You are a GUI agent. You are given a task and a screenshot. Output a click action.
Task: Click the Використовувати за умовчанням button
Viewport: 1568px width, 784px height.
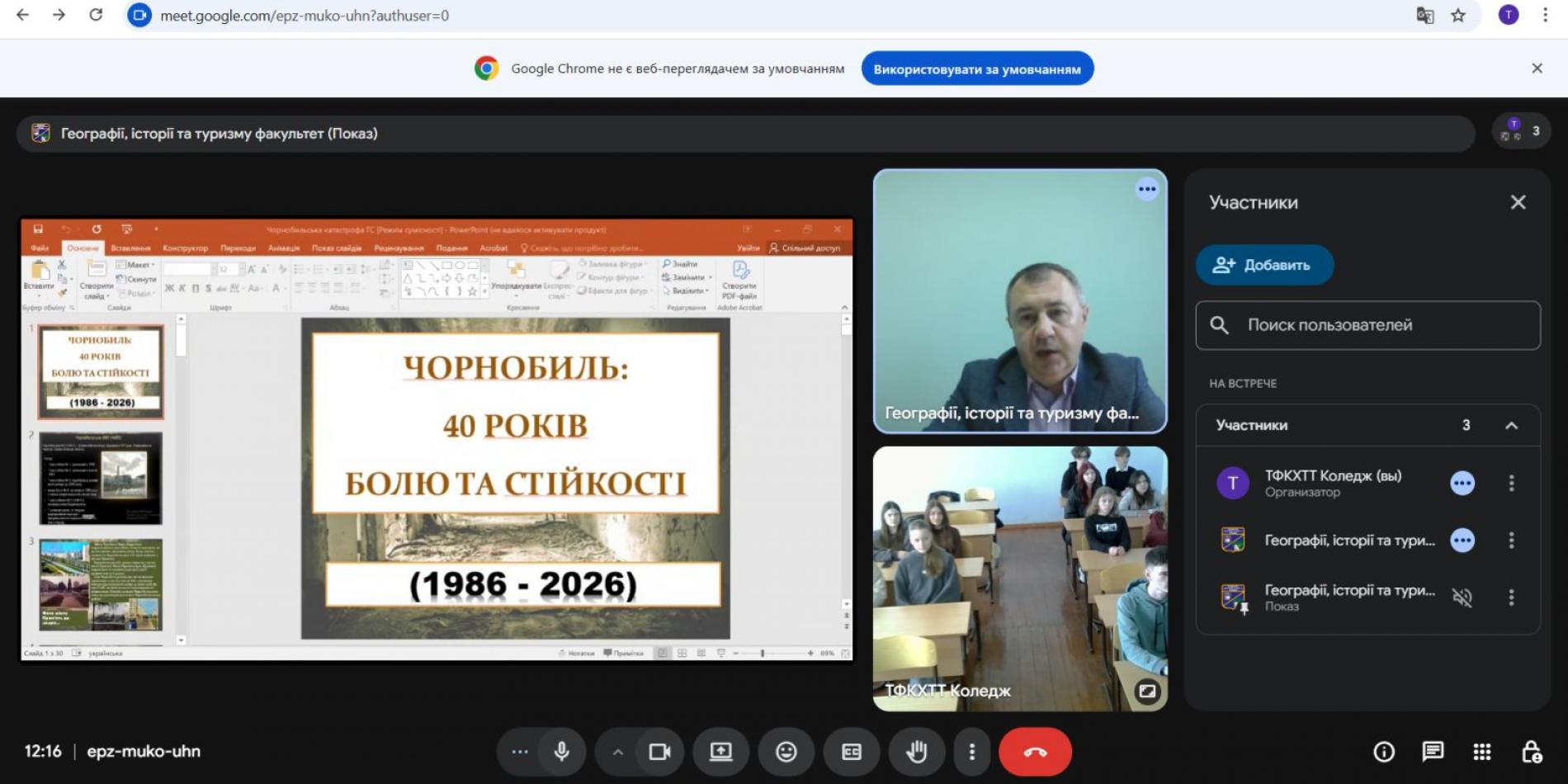977,68
